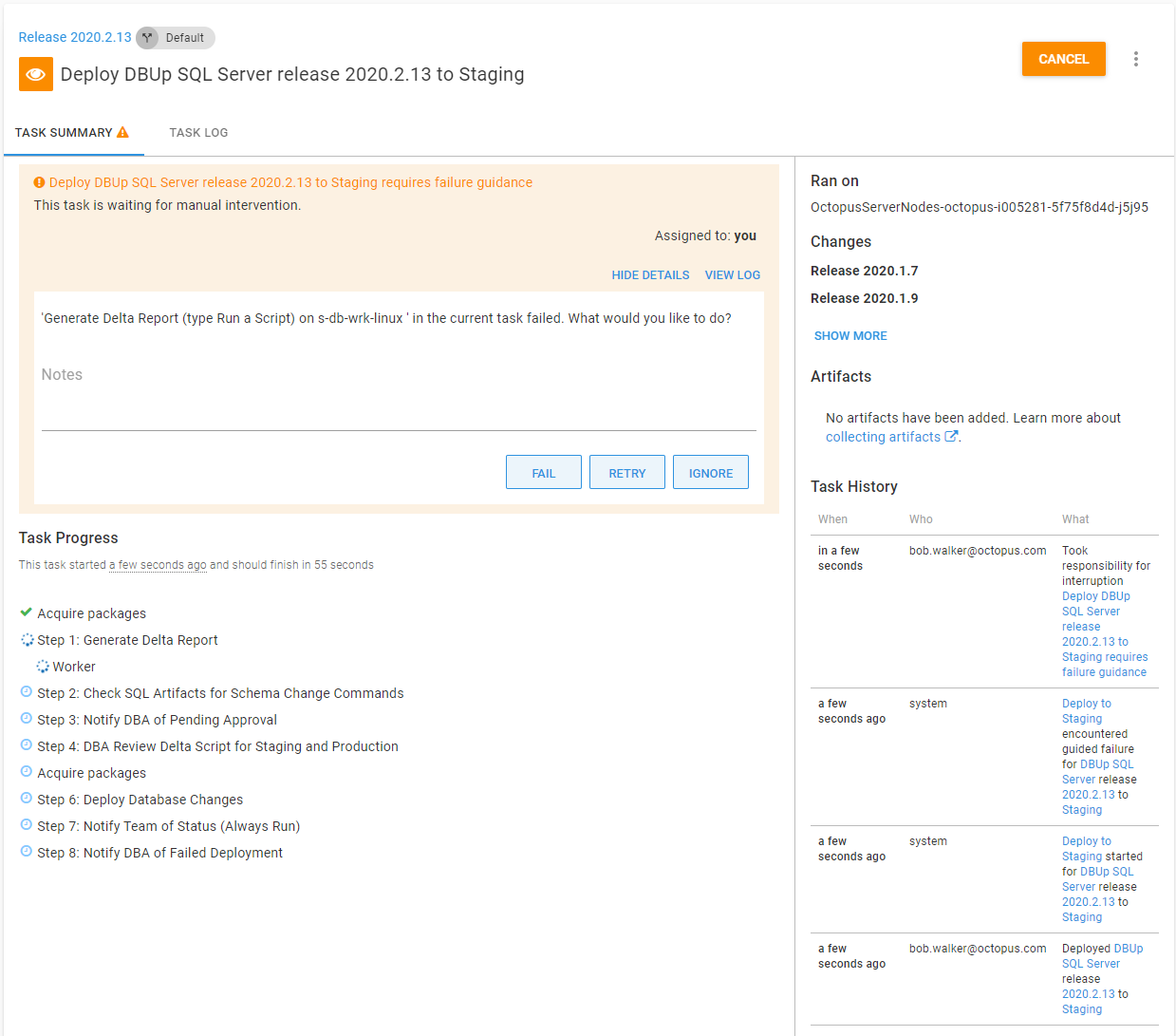Click the spinner icon beside Step 1

tap(28, 640)
